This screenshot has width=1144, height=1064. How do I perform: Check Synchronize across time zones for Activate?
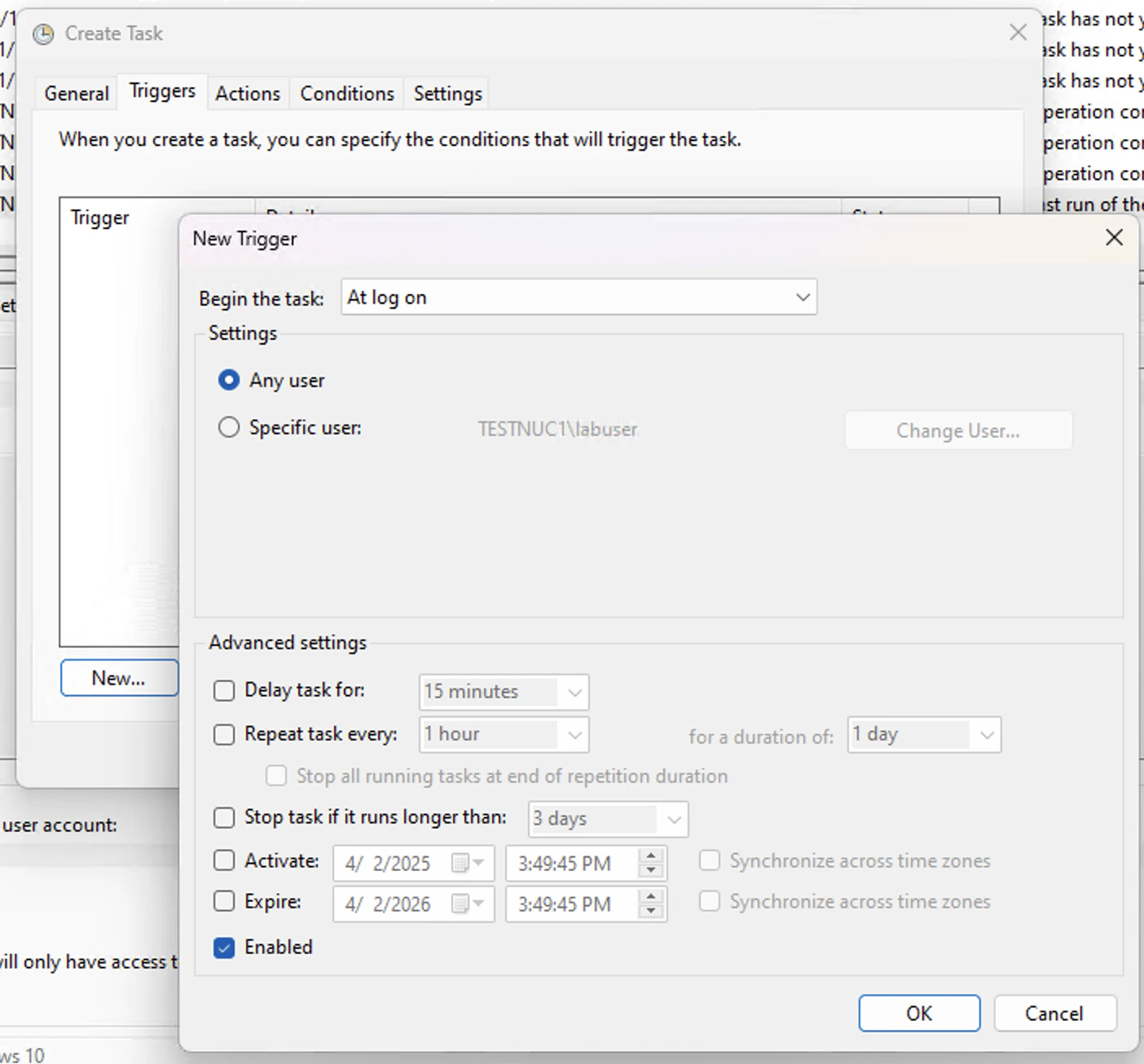tap(709, 860)
